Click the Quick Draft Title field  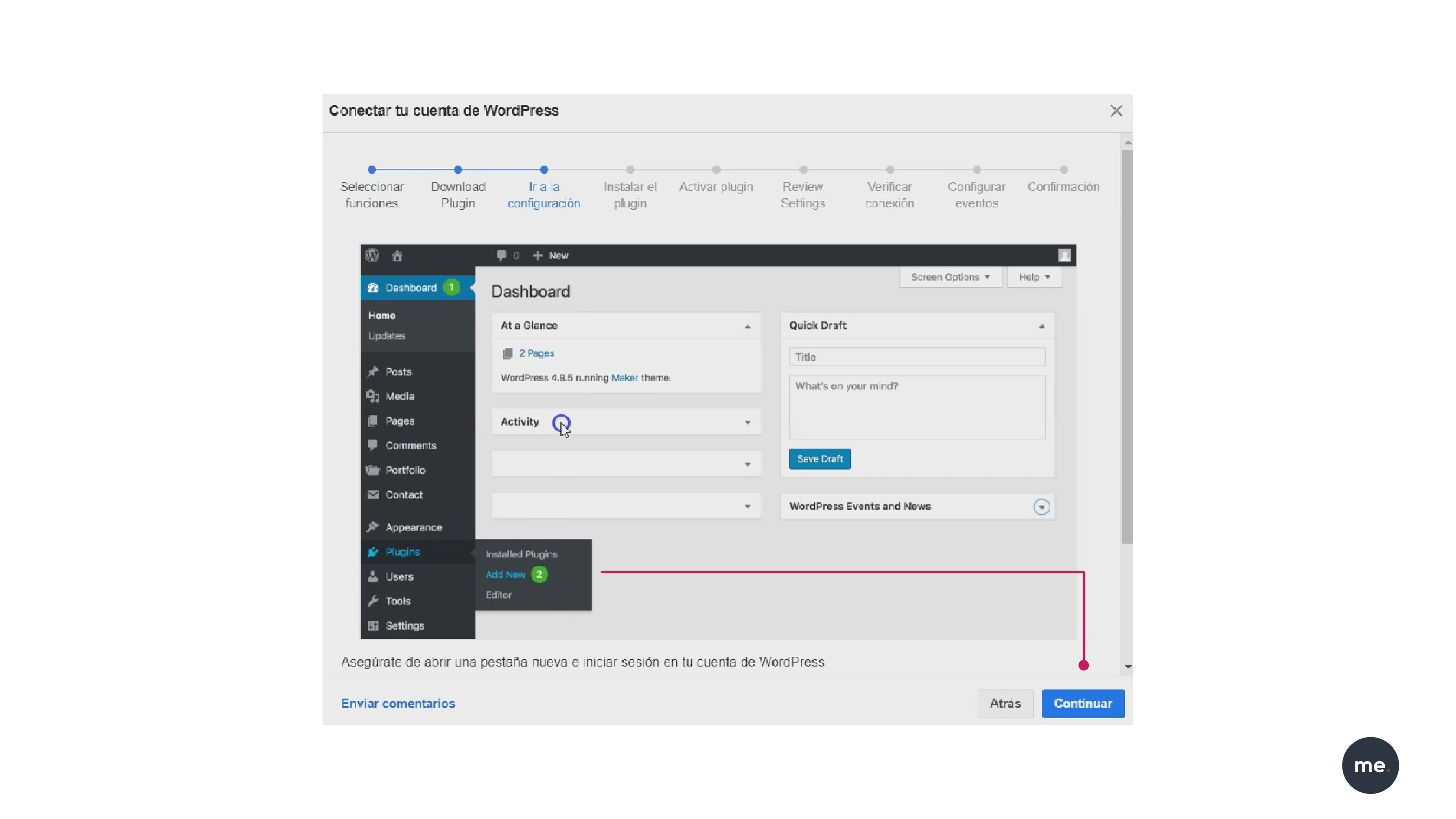pyautogui.click(x=917, y=357)
